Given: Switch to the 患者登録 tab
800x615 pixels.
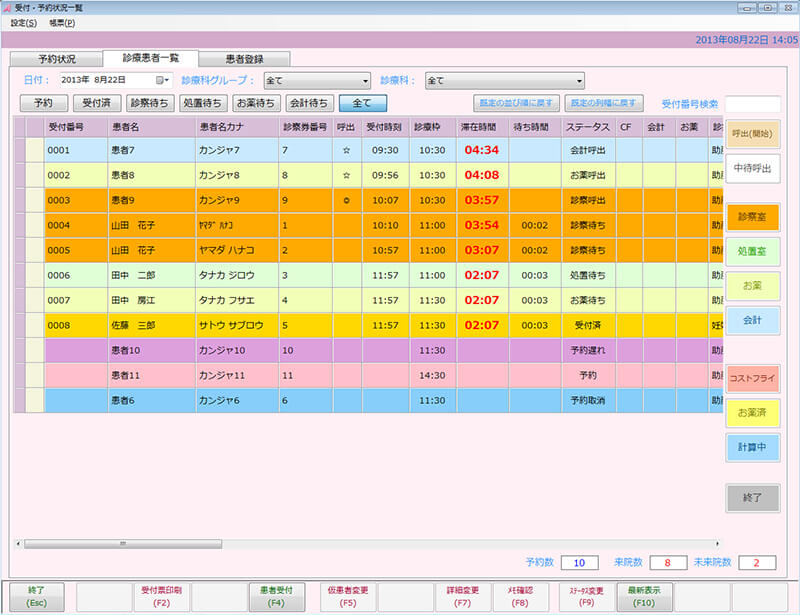Looking at the screenshot, I should pyautogui.click(x=244, y=59).
